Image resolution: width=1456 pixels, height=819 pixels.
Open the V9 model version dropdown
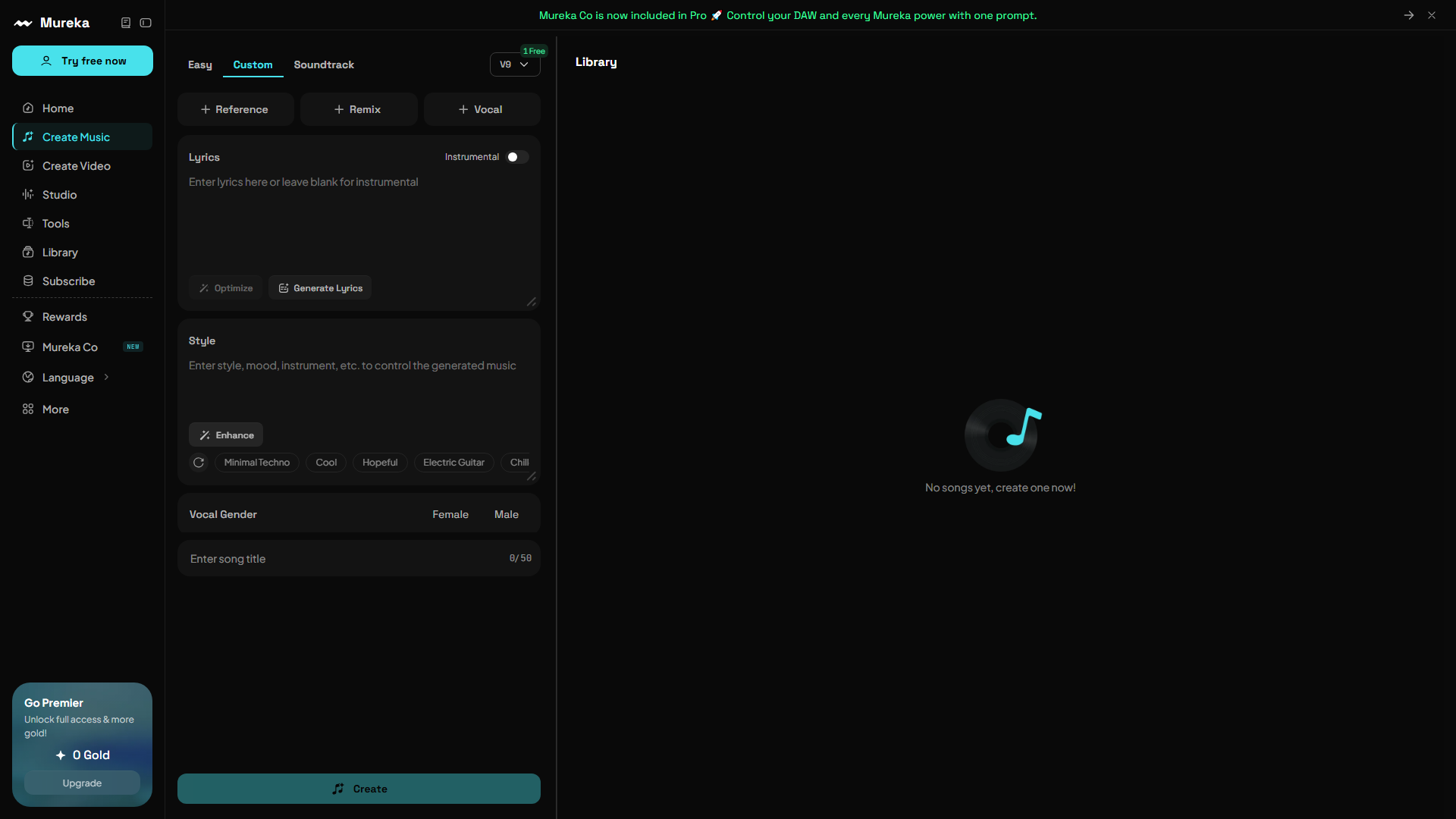(x=515, y=64)
